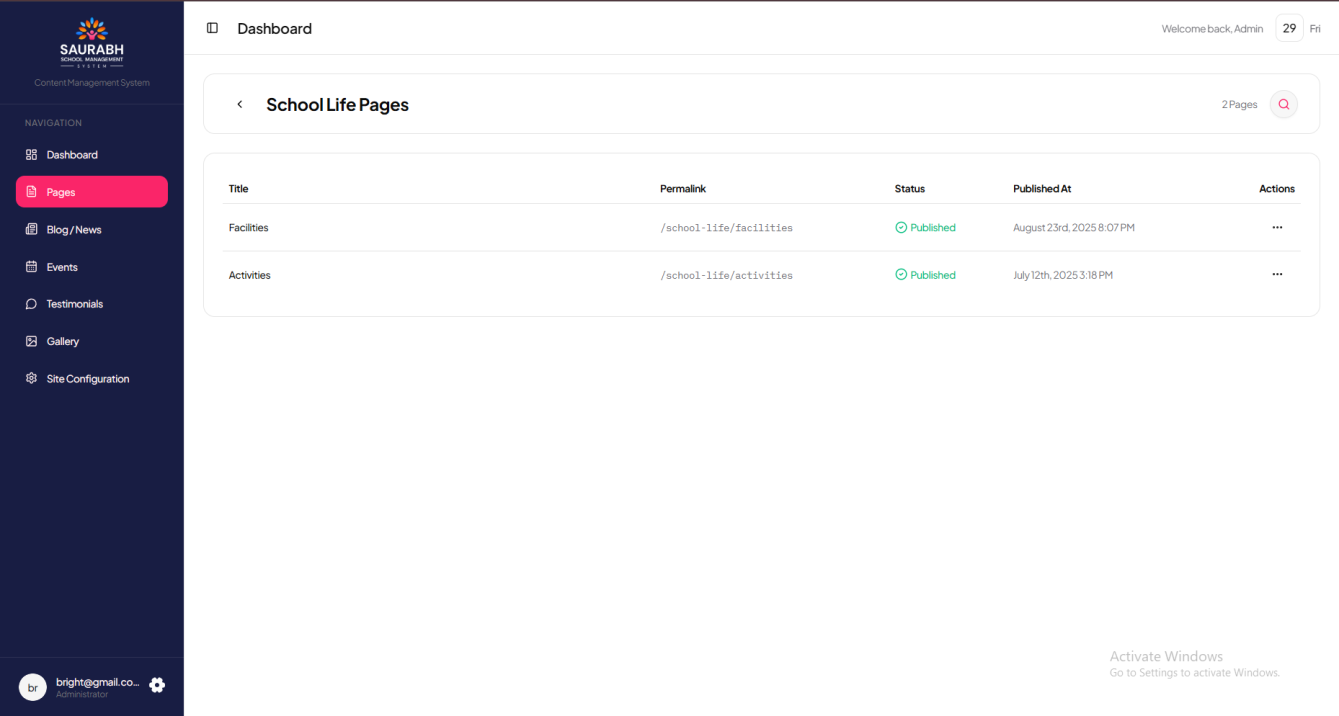Viewport: 1339px width, 716px height.
Task: Click the Published status of Activities
Action: (926, 275)
